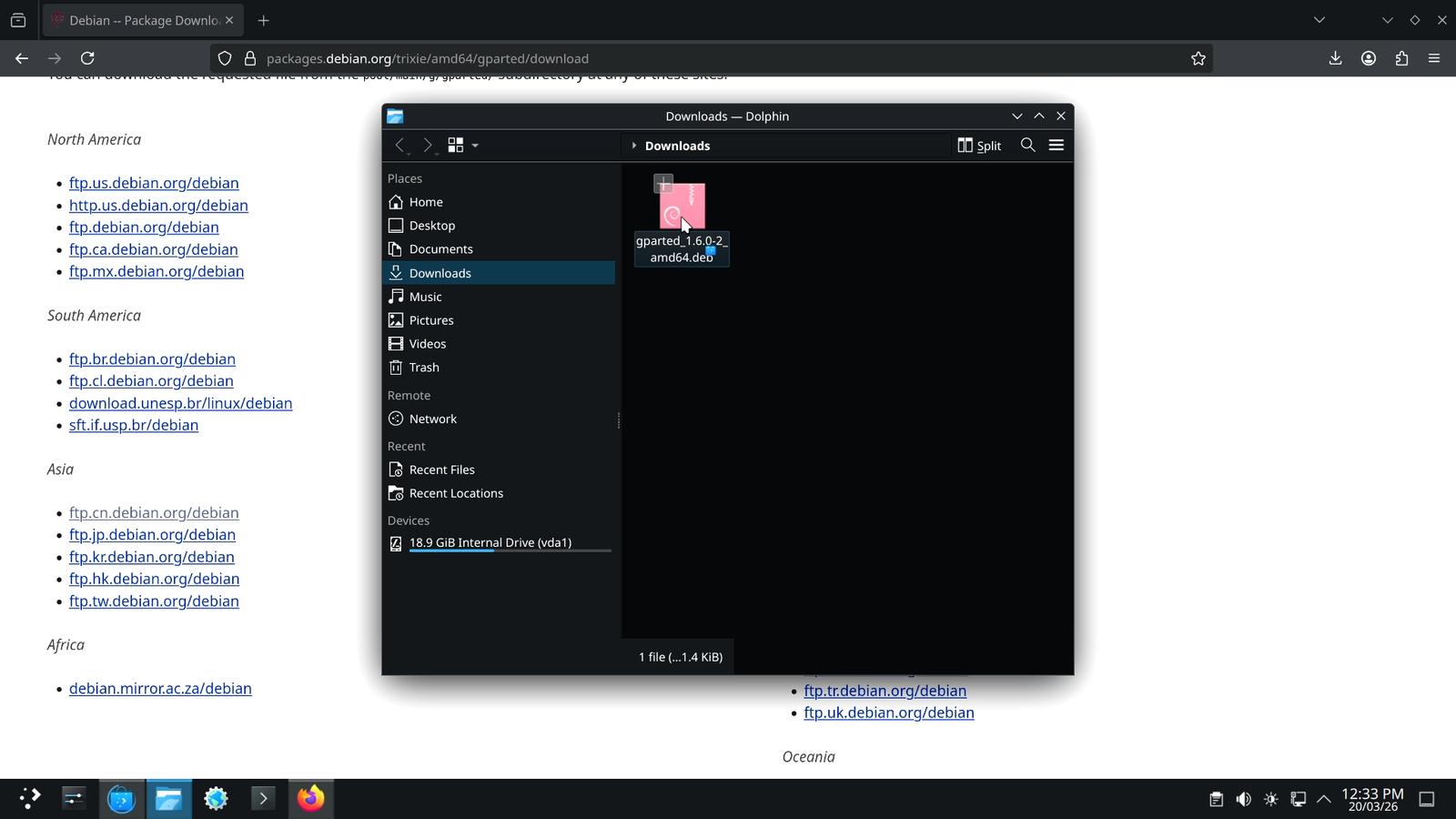The image size is (1456, 819).
Task: Open a new Firefox tab
Action: point(264,20)
